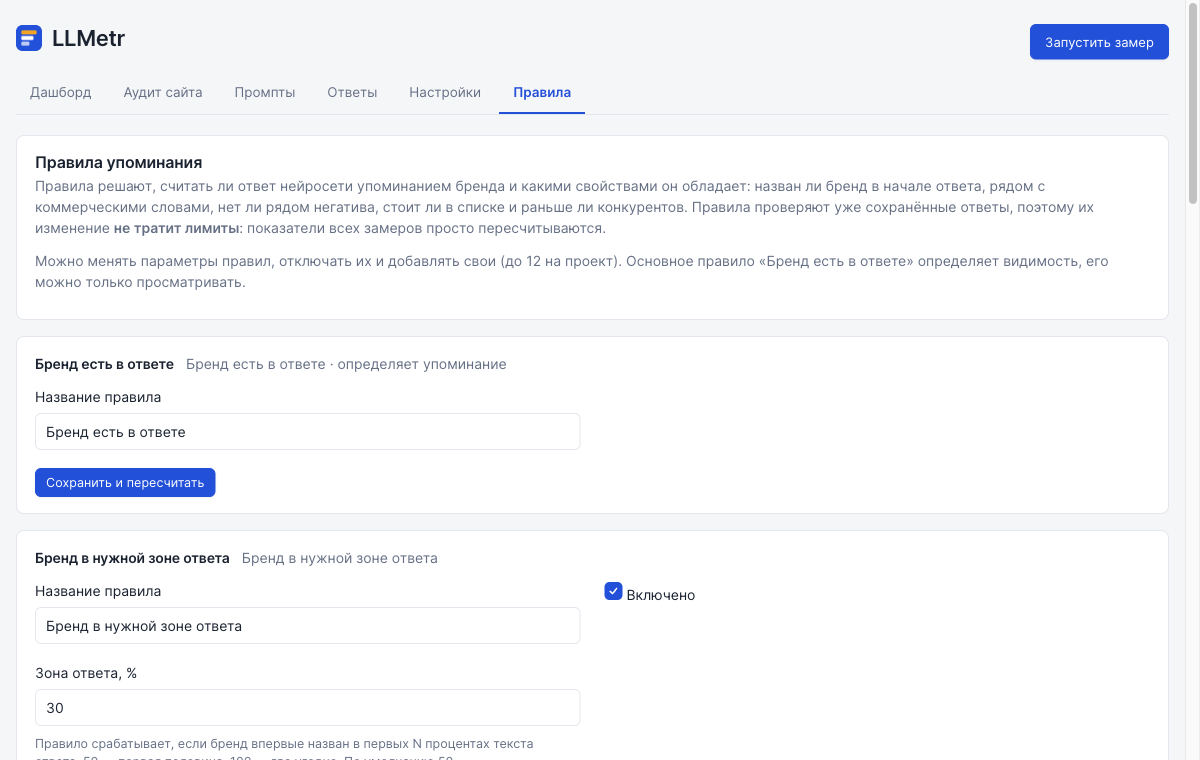This screenshot has height=760, width=1200.
Task: Uncheck the Включено checkbox
Action: tap(614, 592)
